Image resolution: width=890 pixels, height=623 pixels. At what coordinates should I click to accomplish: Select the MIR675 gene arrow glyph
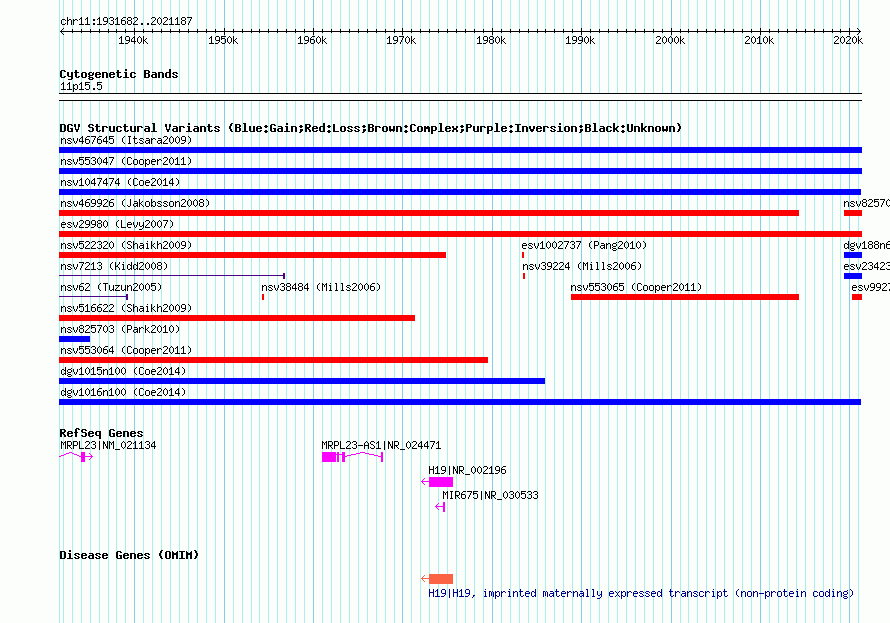440,507
